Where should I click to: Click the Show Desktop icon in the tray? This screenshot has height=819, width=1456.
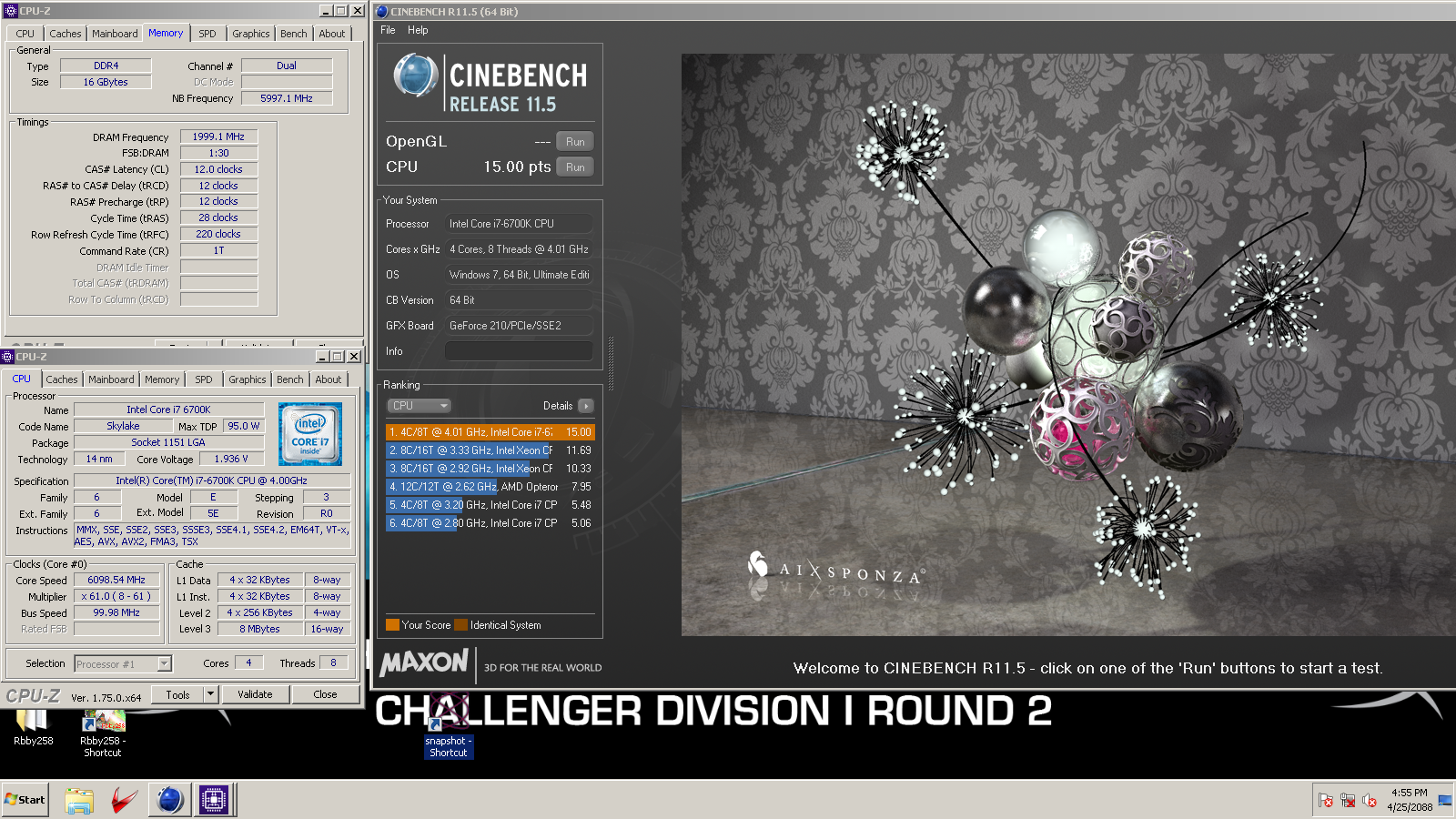pos(1445,801)
